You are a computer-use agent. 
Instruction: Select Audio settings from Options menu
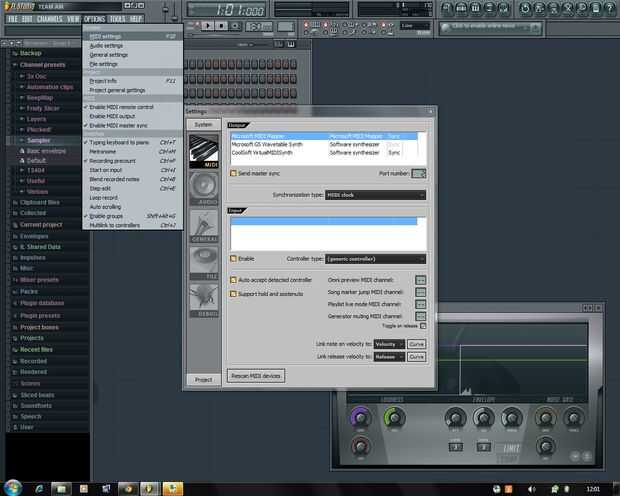pyautogui.click(x=106, y=45)
